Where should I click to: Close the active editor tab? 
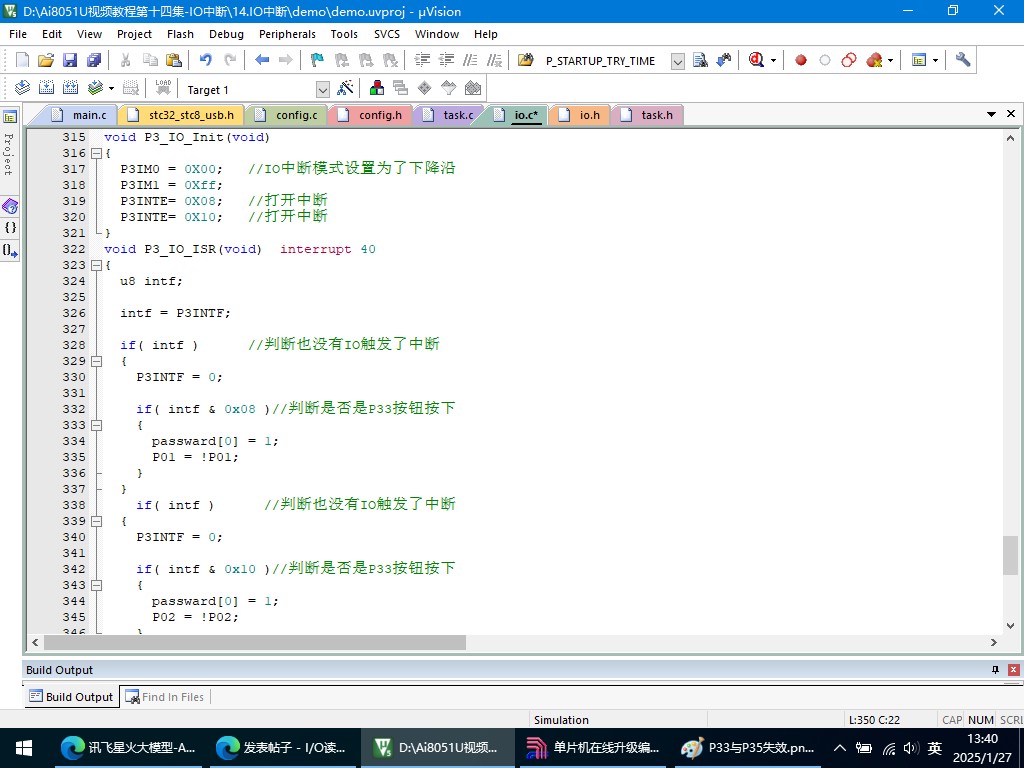[x=1011, y=114]
